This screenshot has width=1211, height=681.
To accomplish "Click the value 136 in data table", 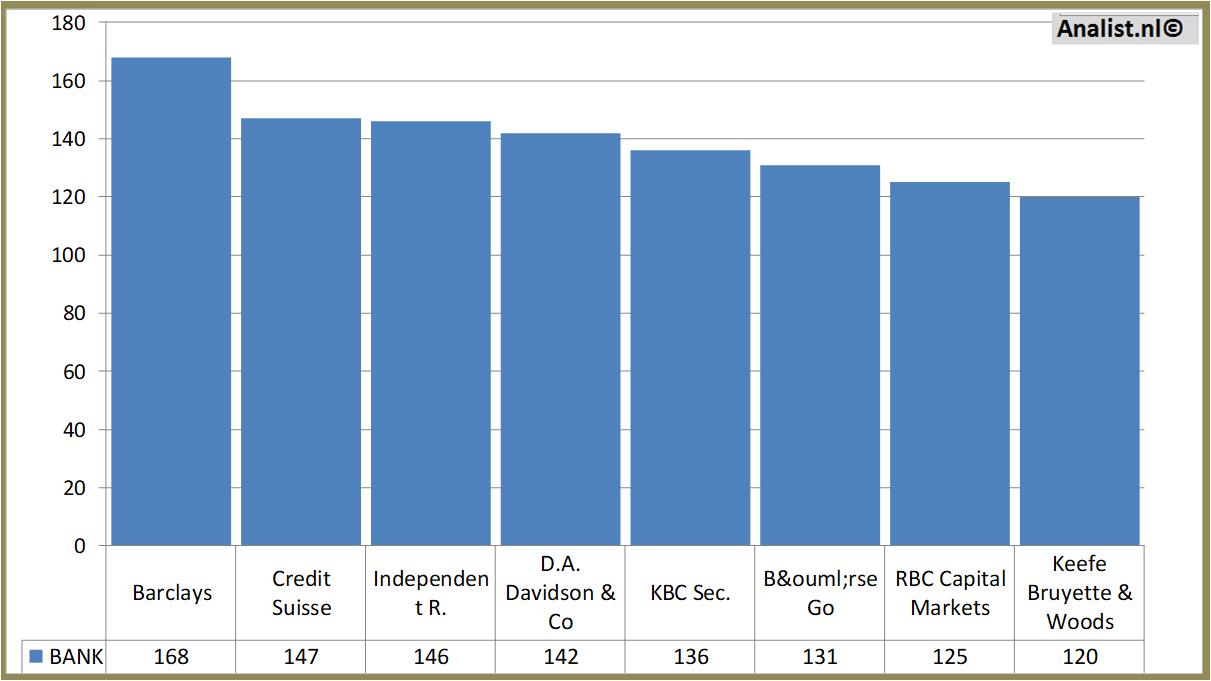I will point(691,657).
